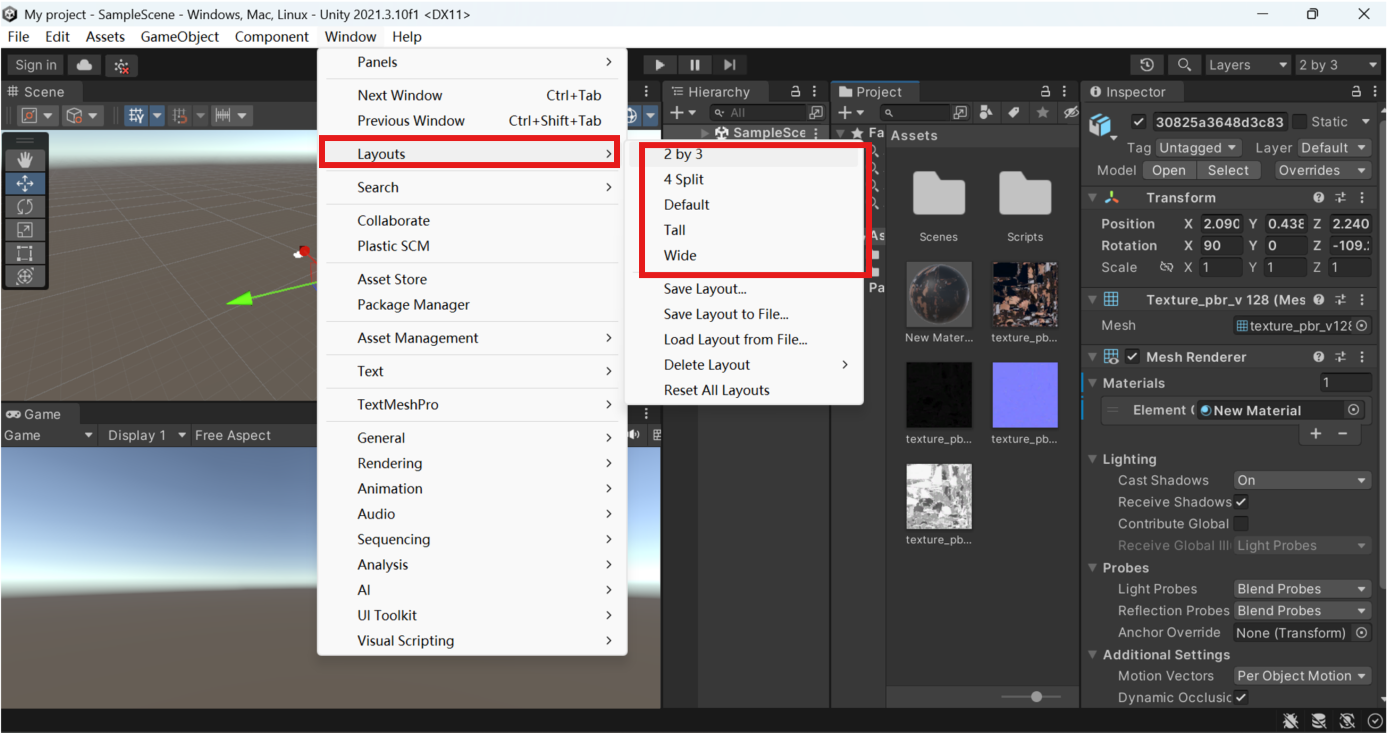This screenshot has height=733, width=1387.
Task: Open the Motion Vectors dropdown
Action: (1302, 676)
